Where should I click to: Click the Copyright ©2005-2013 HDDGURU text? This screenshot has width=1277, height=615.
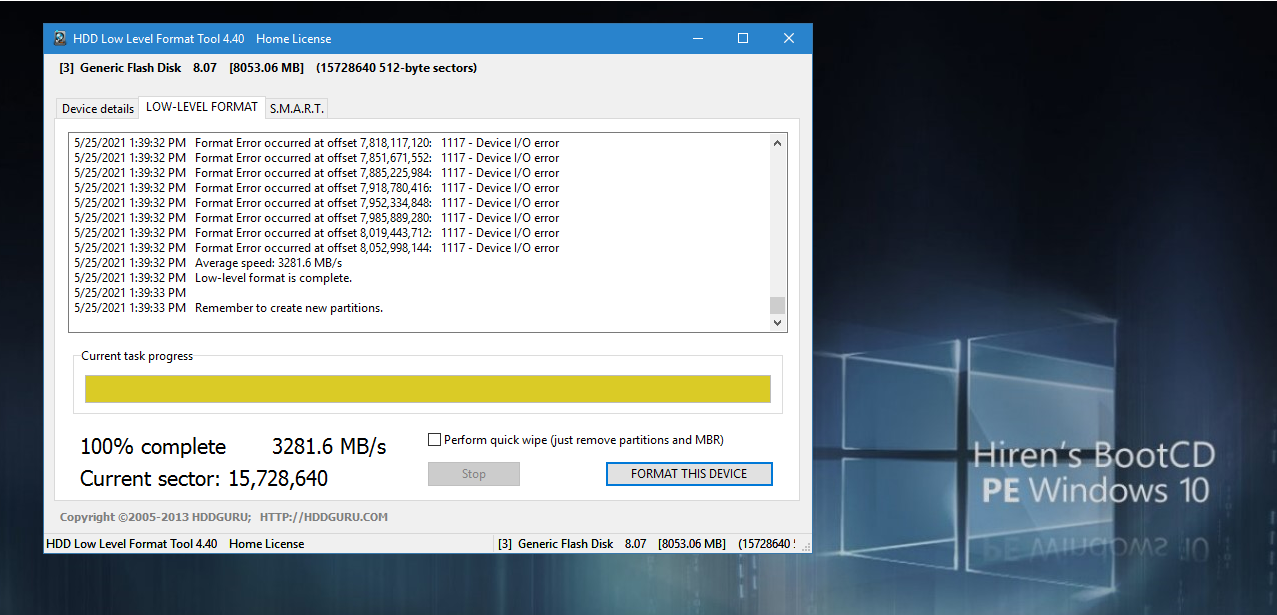click(x=155, y=517)
